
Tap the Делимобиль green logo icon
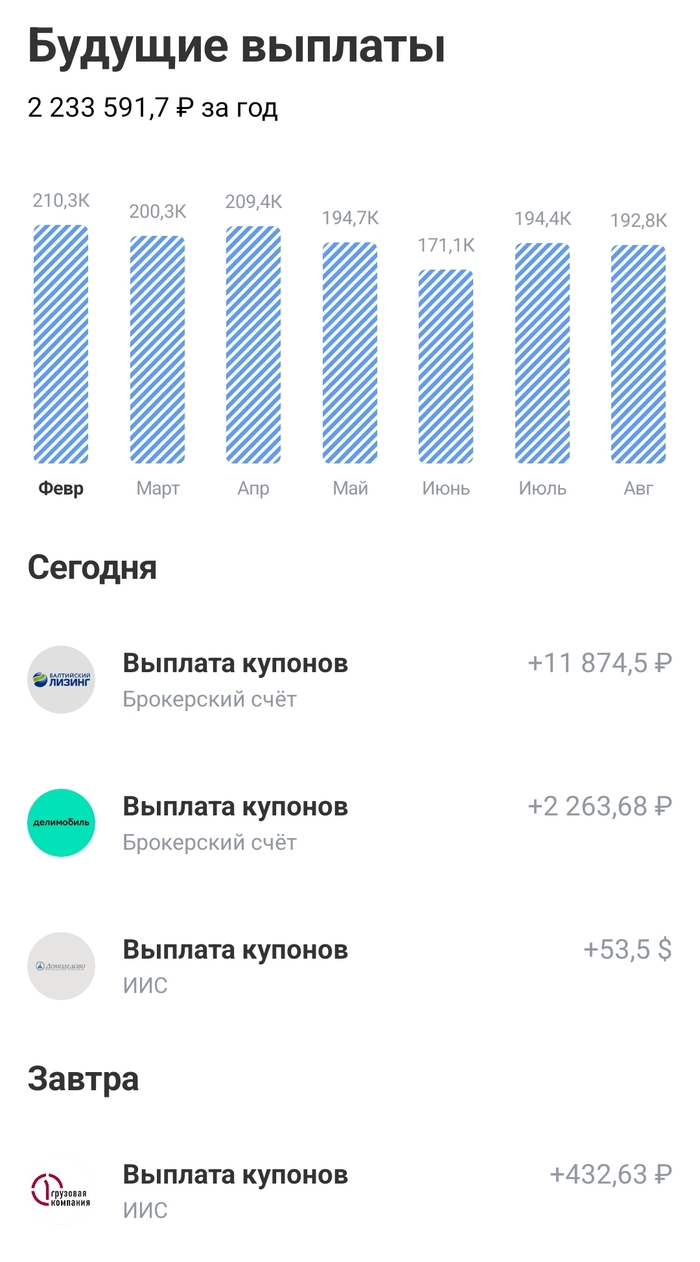[61, 823]
